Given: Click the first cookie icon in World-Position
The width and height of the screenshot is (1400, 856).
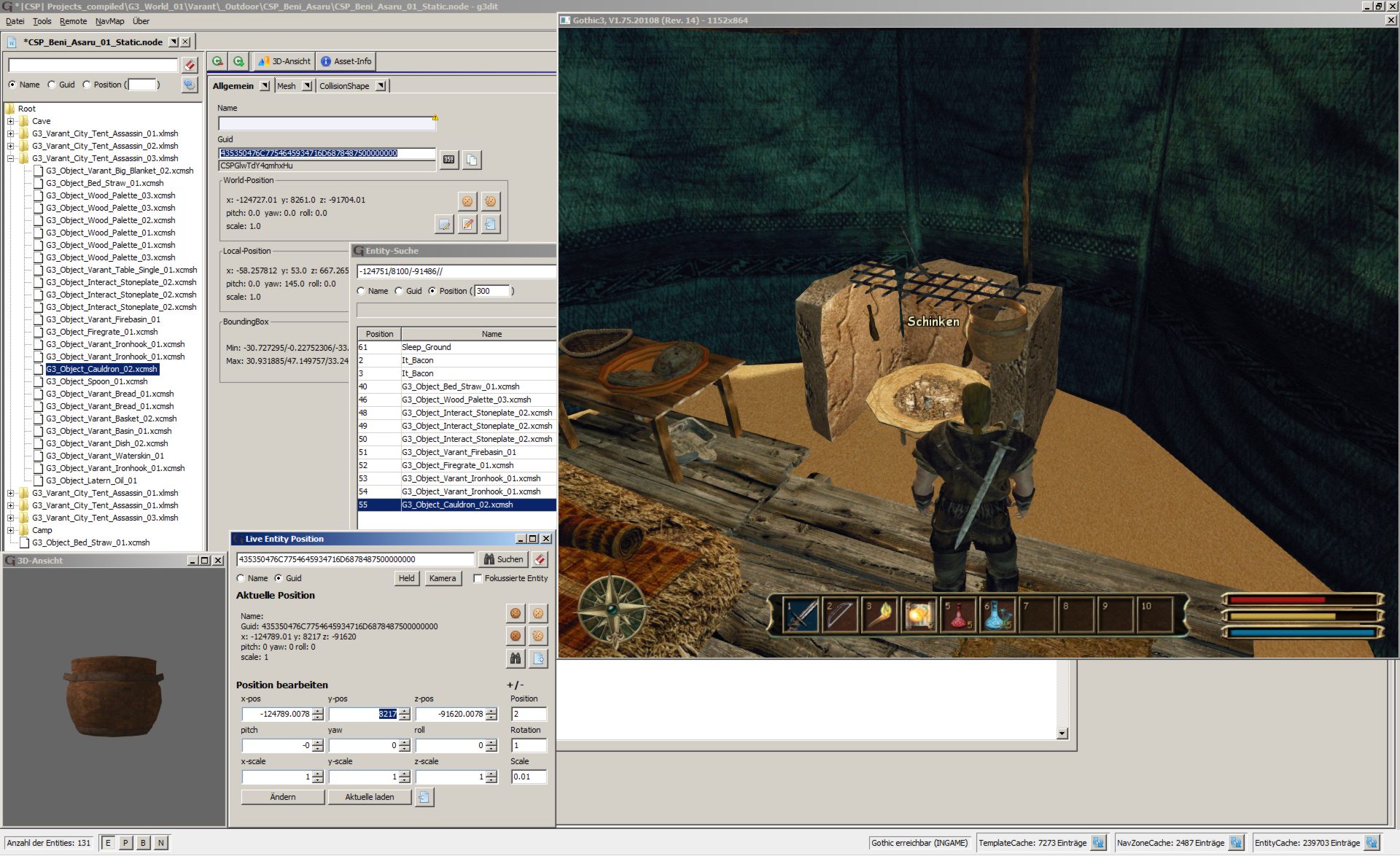Looking at the screenshot, I should (467, 201).
